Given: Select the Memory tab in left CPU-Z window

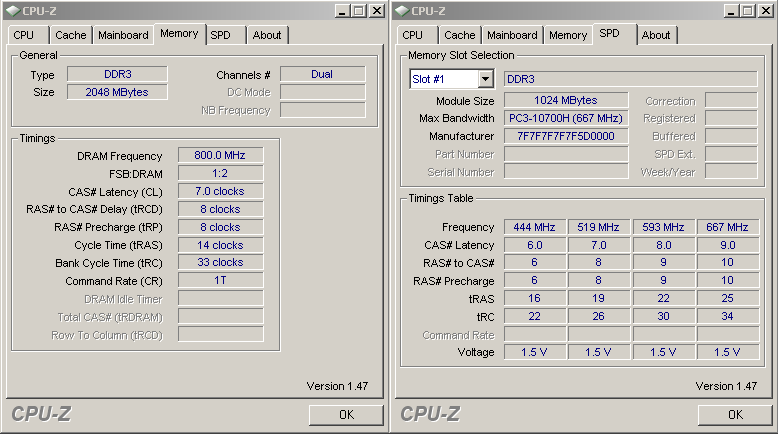Looking at the screenshot, I should (x=179, y=34).
